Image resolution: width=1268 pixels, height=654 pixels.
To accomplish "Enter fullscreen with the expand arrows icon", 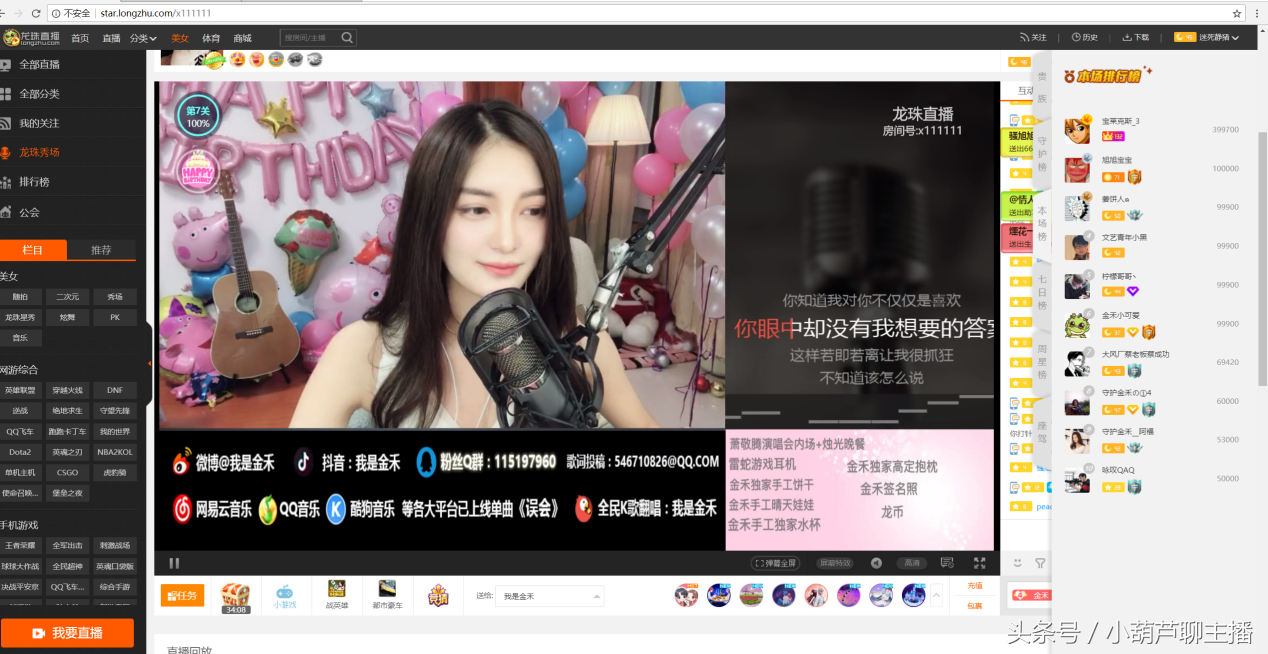I will point(980,563).
